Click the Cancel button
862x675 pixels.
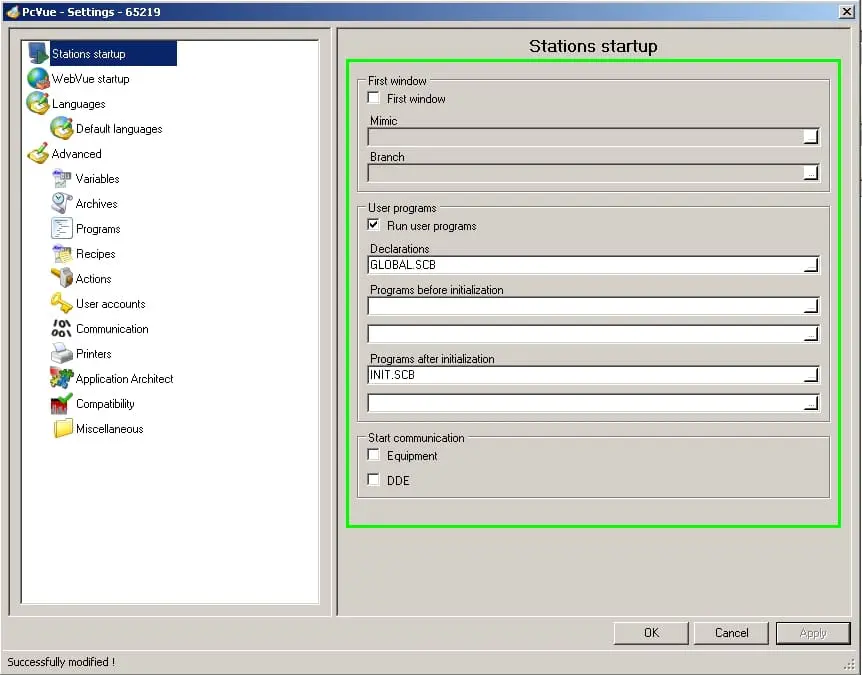pos(731,633)
